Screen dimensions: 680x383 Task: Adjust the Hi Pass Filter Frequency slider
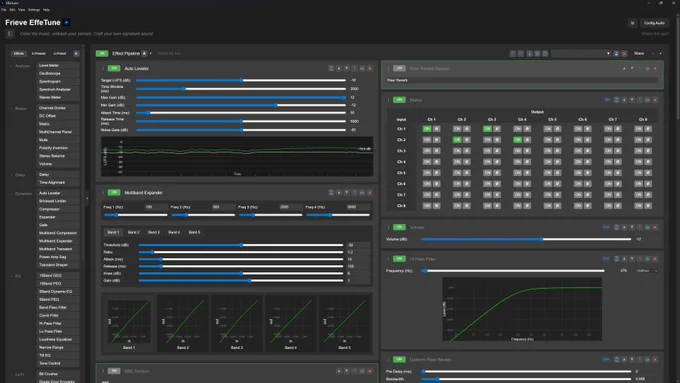point(513,271)
